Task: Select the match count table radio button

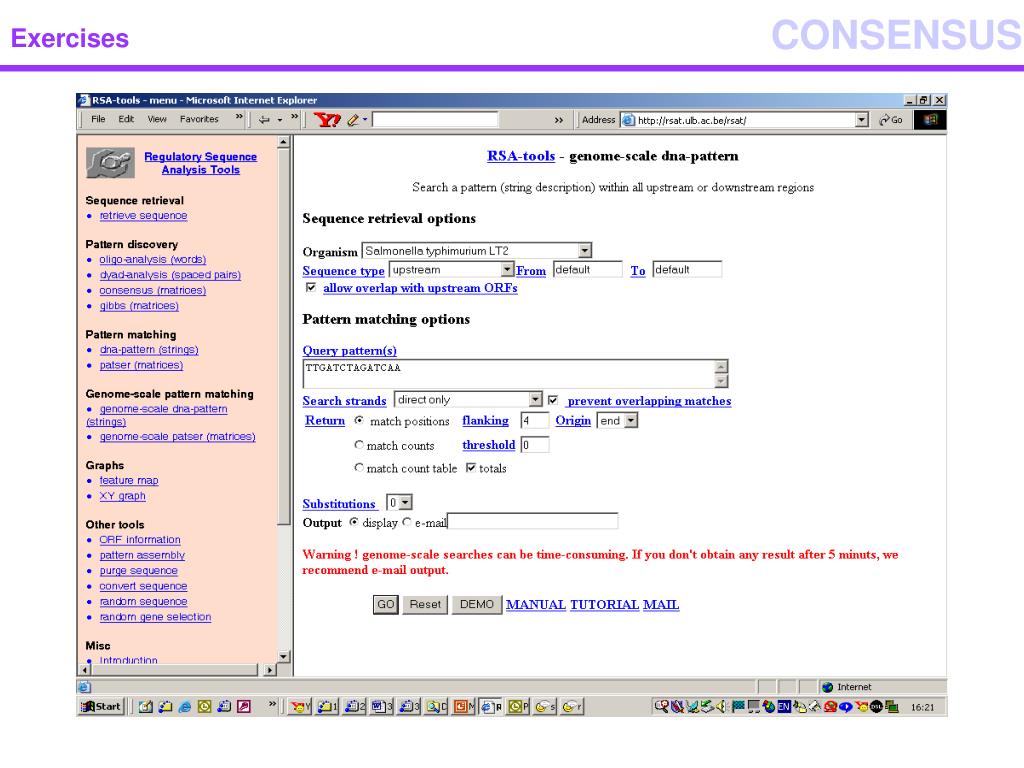Action: [x=359, y=468]
